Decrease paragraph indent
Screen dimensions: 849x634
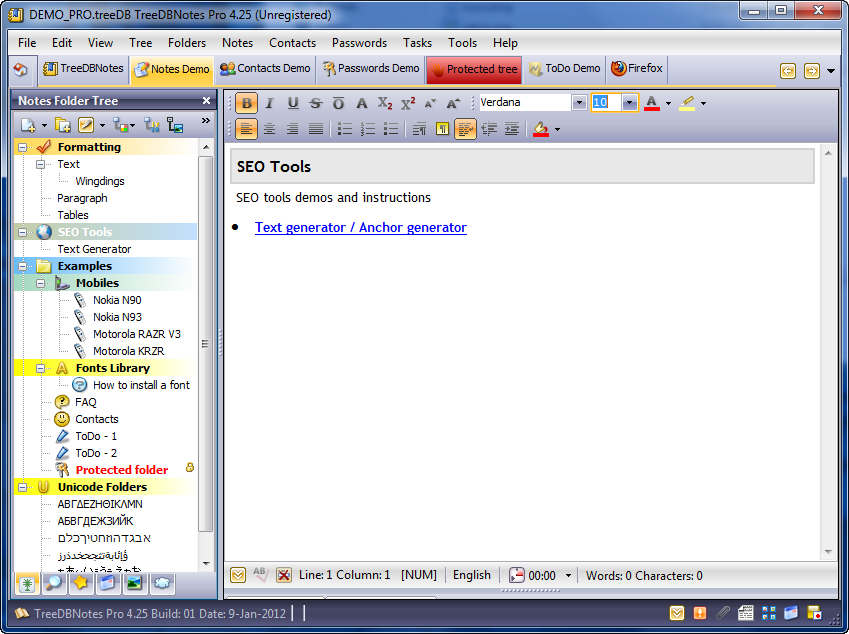tap(489, 129)
